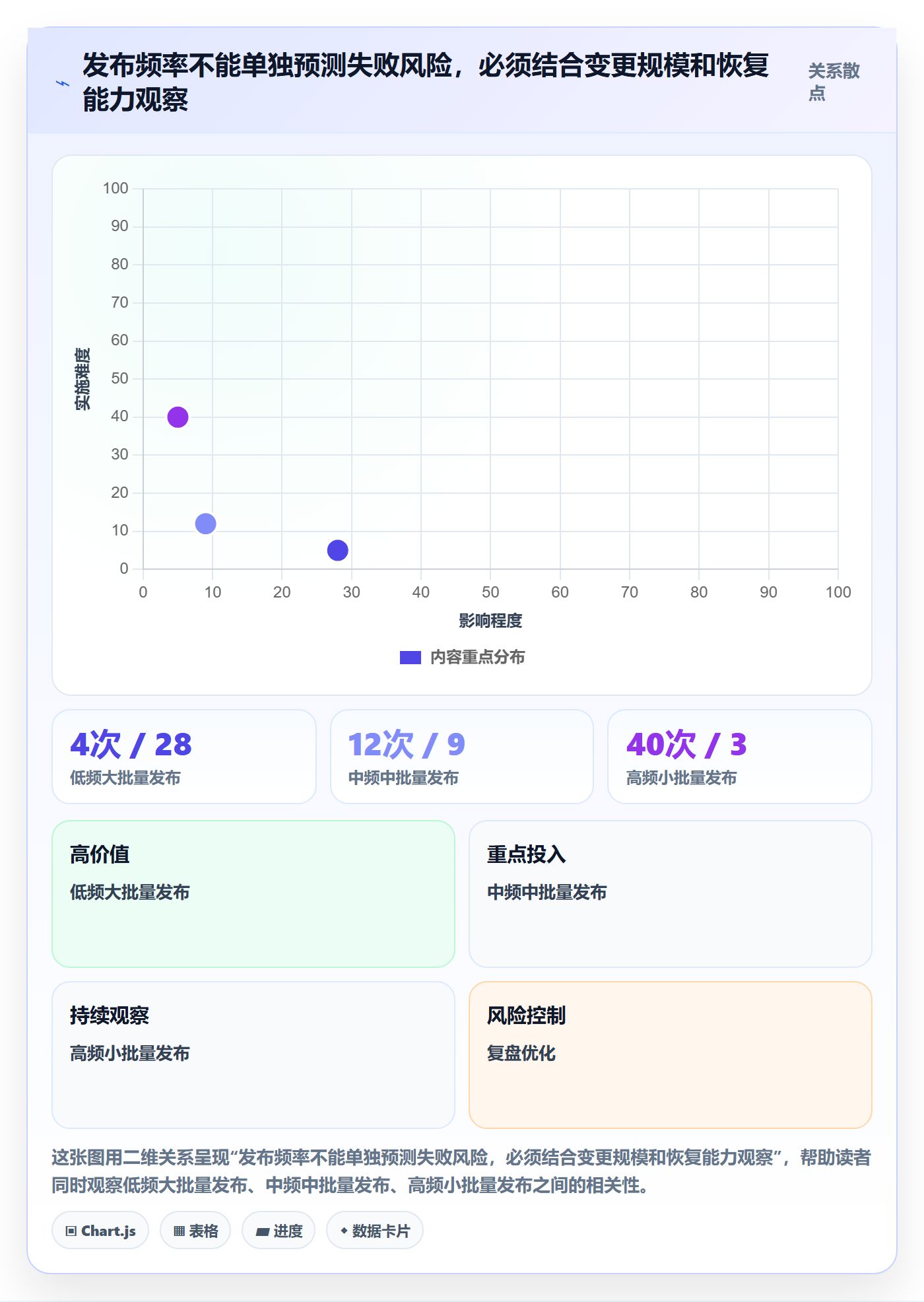Select the 12次 / 9 data card
Viewport: 924px width, 1302px height.
coord(462,757)
